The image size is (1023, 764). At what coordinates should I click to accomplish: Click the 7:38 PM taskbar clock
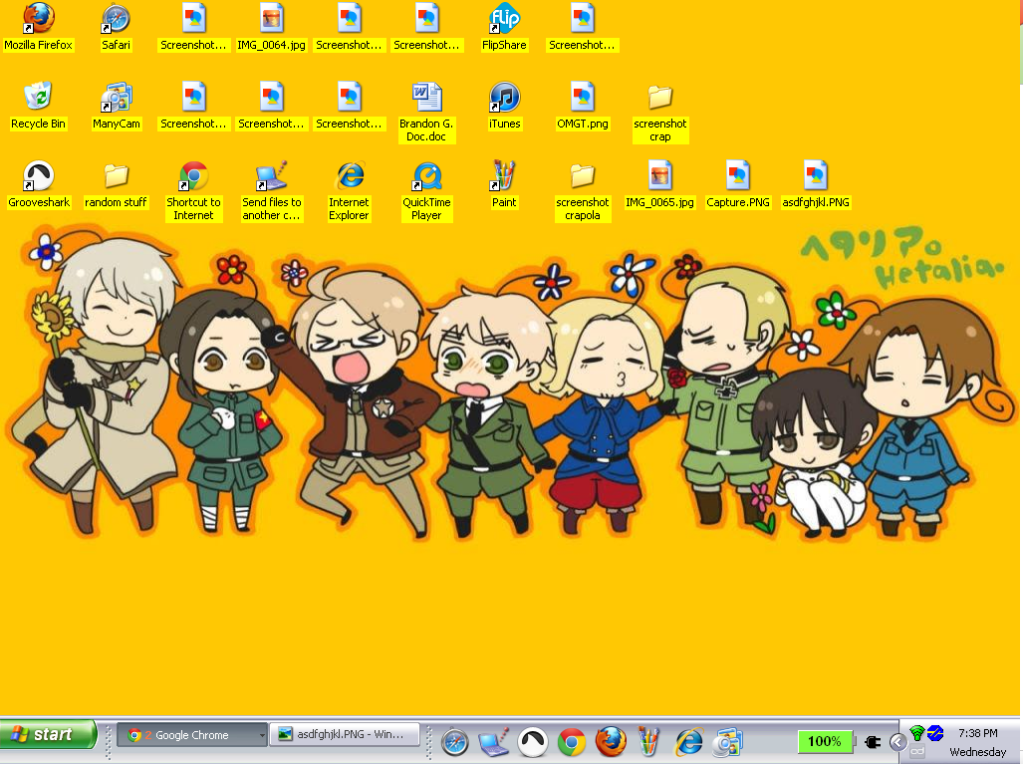point(977,733)
